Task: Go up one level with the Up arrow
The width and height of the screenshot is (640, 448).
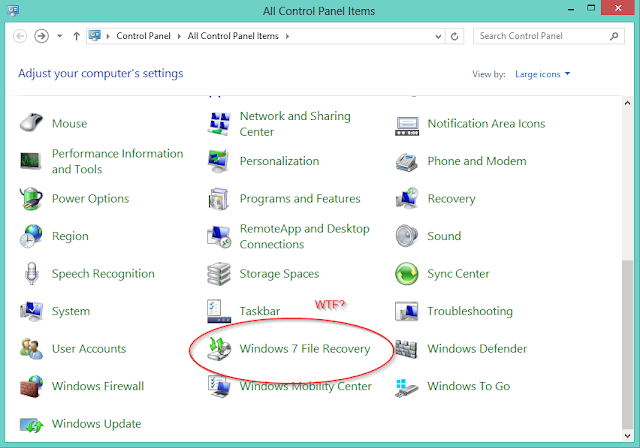Action: click(x=76, y=36)
